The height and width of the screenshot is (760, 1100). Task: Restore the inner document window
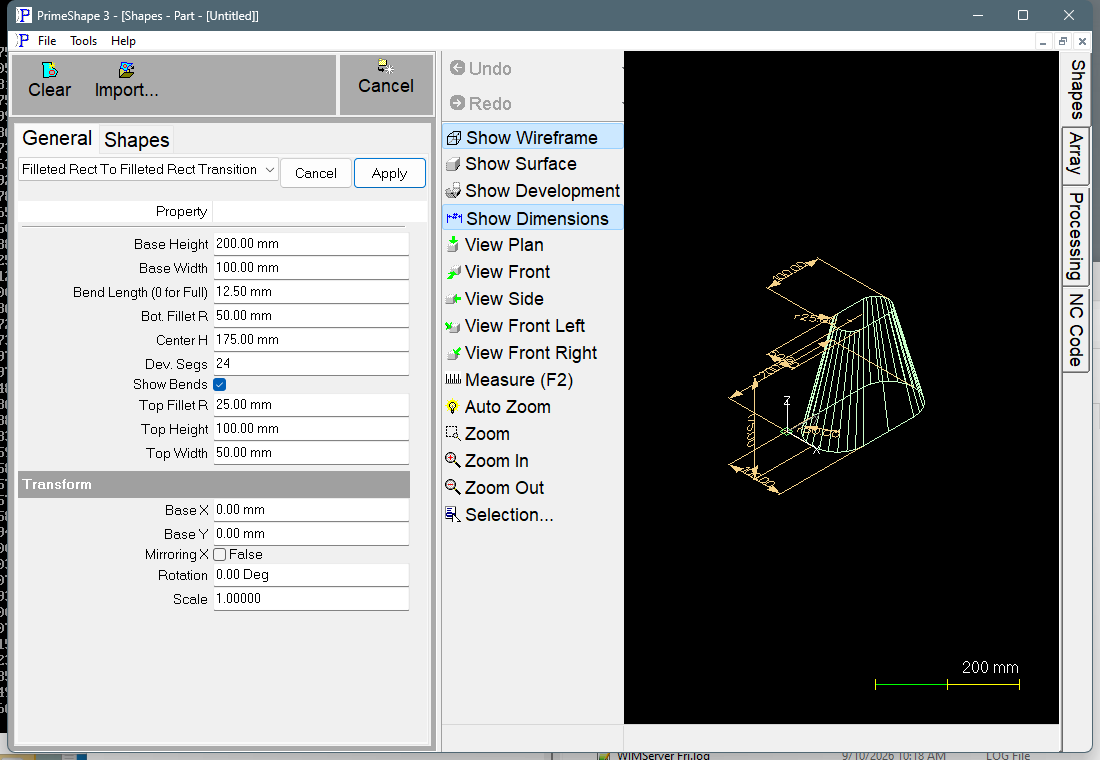[x=1063, y=41]
